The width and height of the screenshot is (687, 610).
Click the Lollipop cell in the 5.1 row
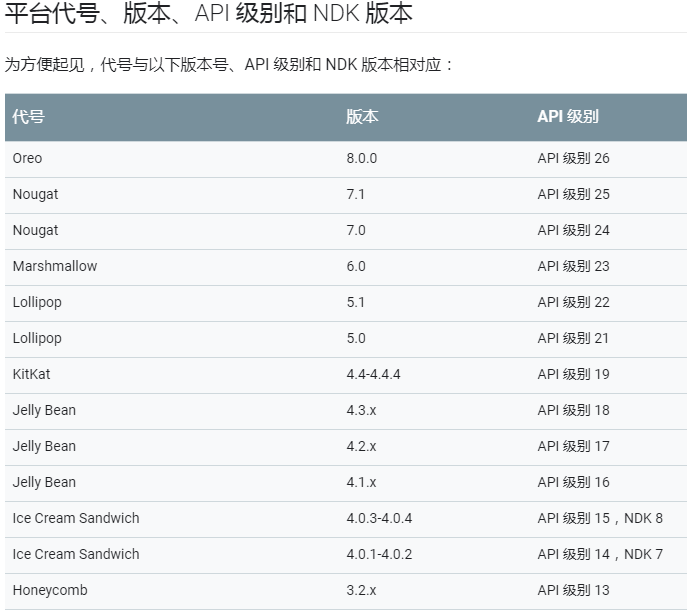click(x=37, y=302)
